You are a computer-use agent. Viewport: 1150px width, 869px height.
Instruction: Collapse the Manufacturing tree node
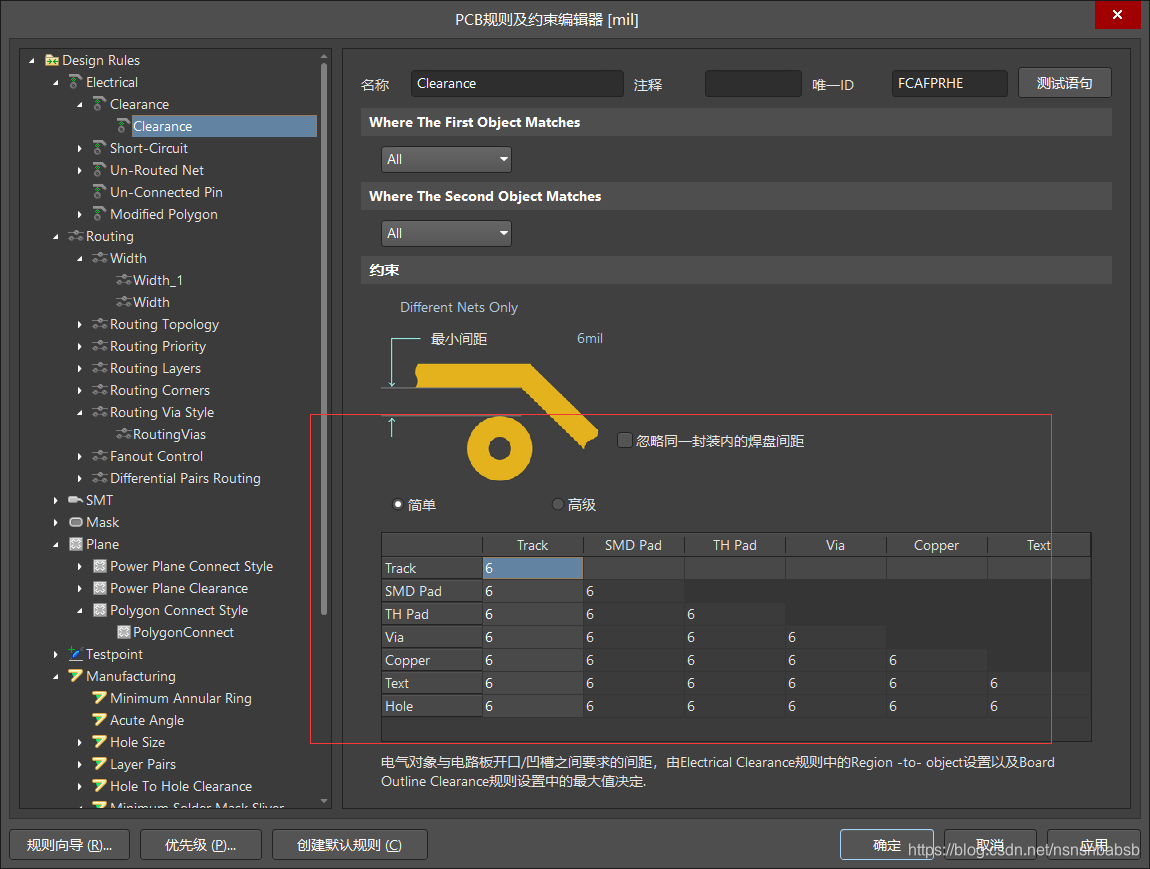pos(55,676)
